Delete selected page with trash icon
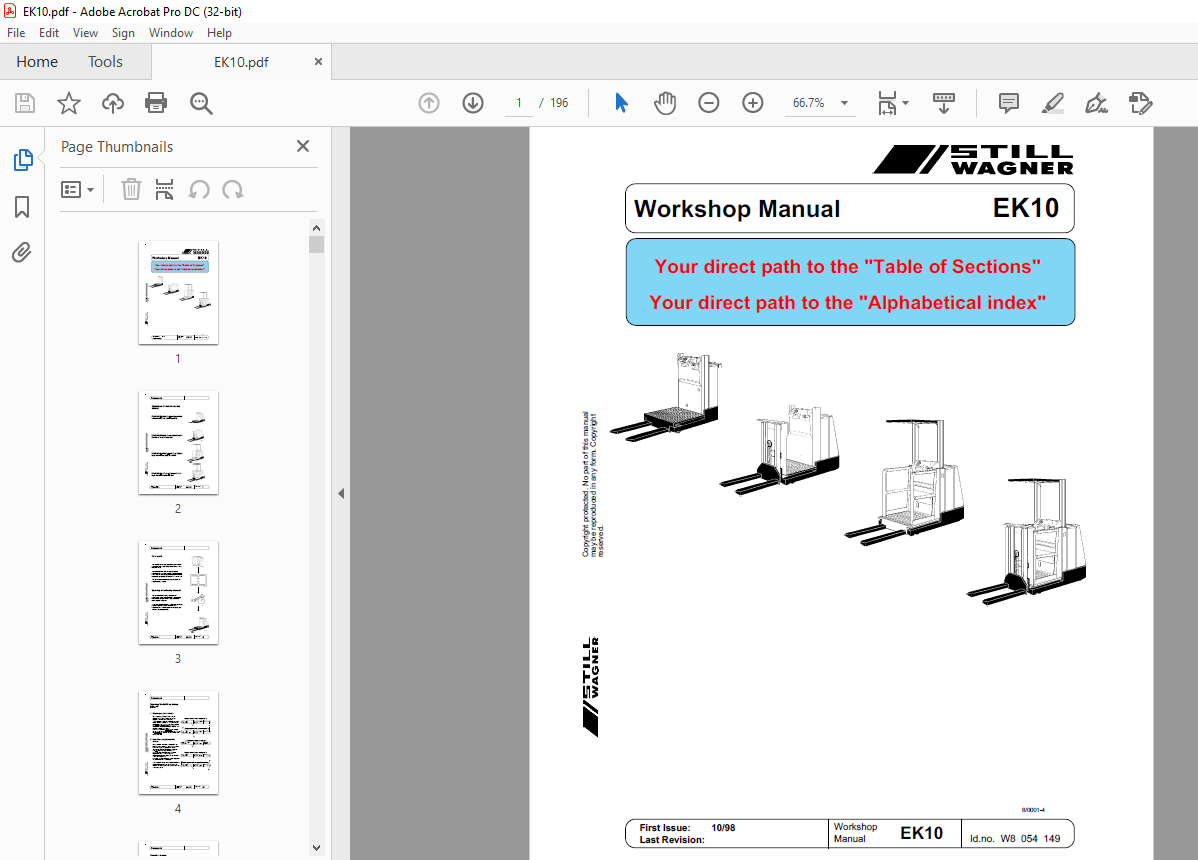The width and height of the screenshot is (1198, 860). (x=131, y=189)
